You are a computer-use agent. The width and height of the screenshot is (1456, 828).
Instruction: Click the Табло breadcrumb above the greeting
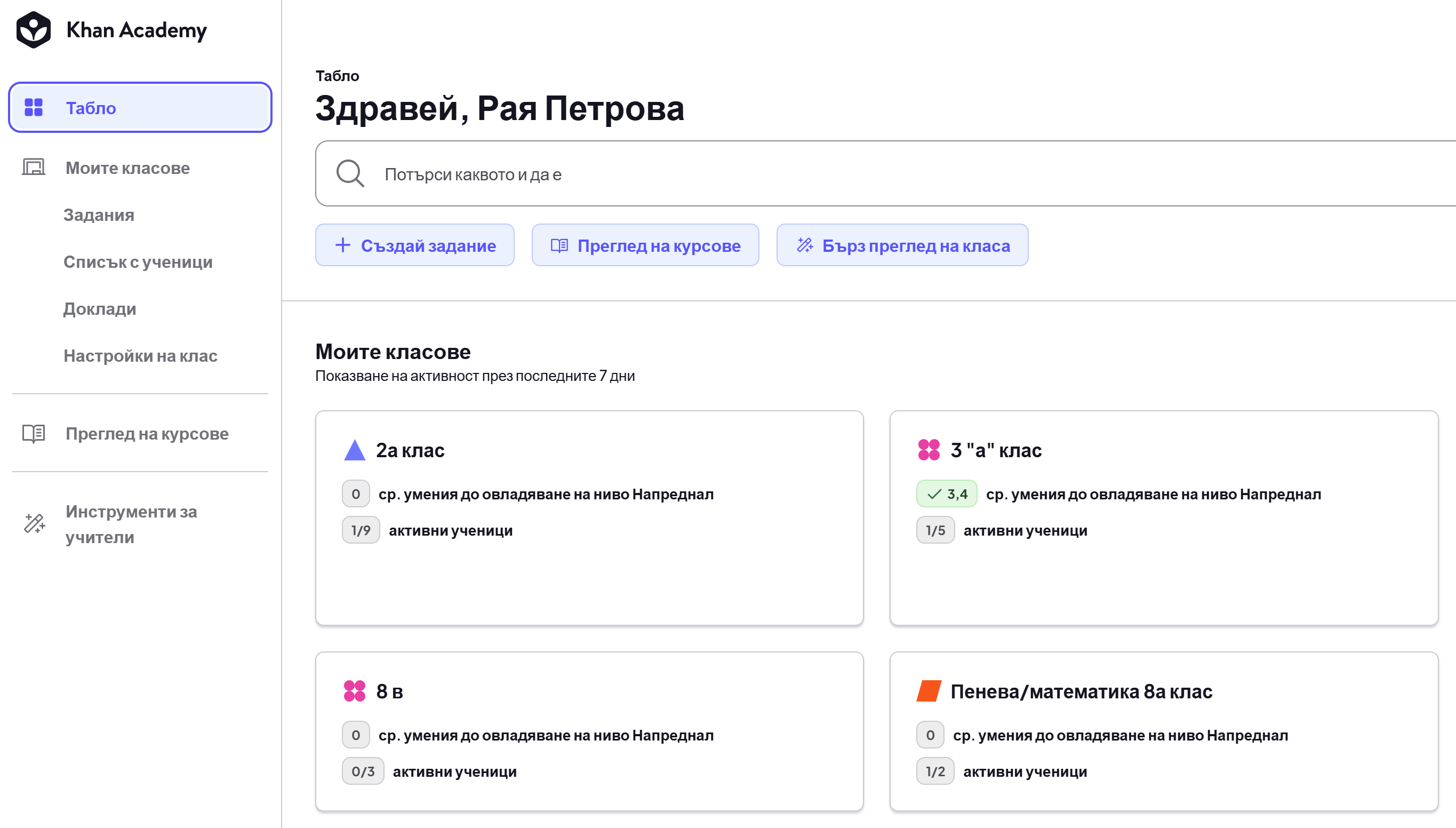(338, 76)
